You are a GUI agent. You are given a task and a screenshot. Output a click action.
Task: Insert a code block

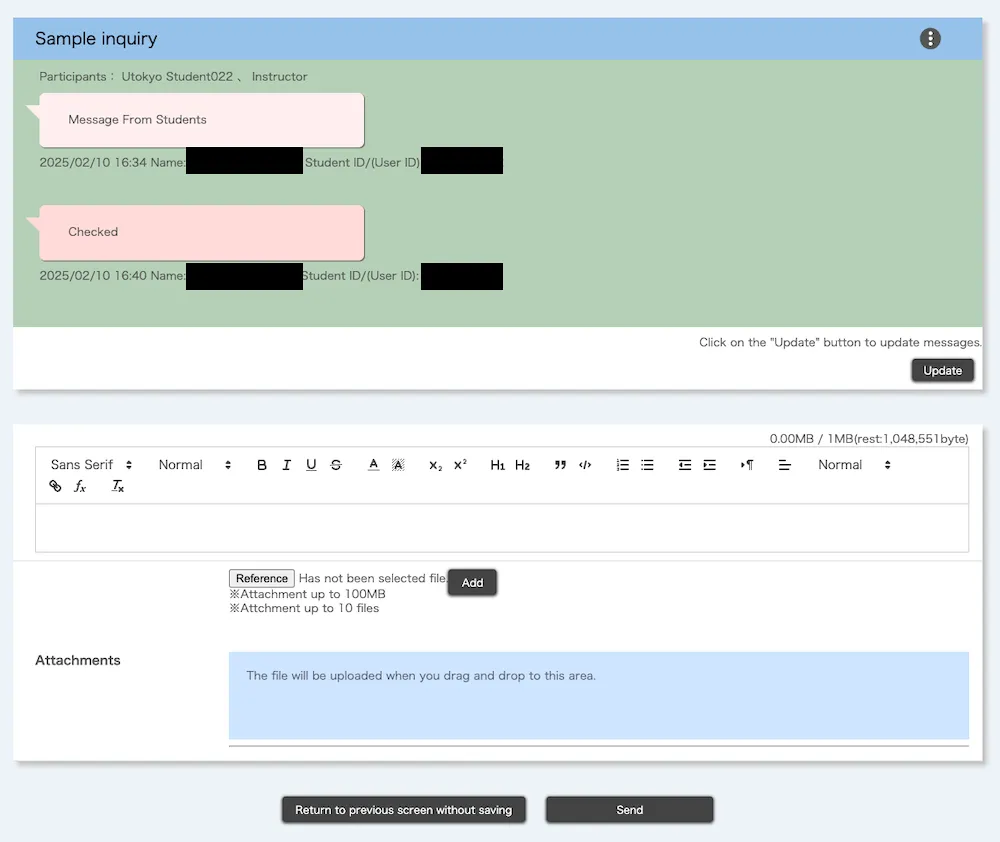point(585,465)
